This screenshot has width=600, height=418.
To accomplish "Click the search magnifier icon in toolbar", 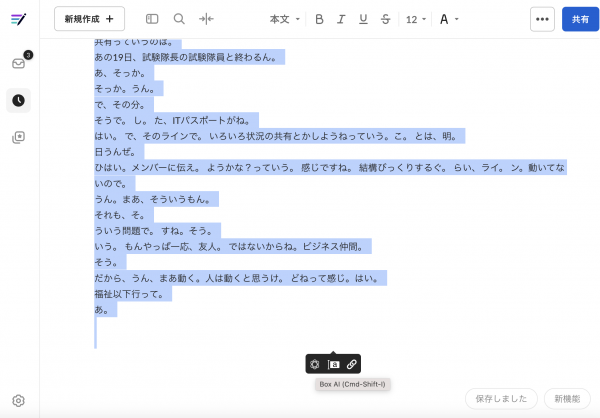I will 179,19.
